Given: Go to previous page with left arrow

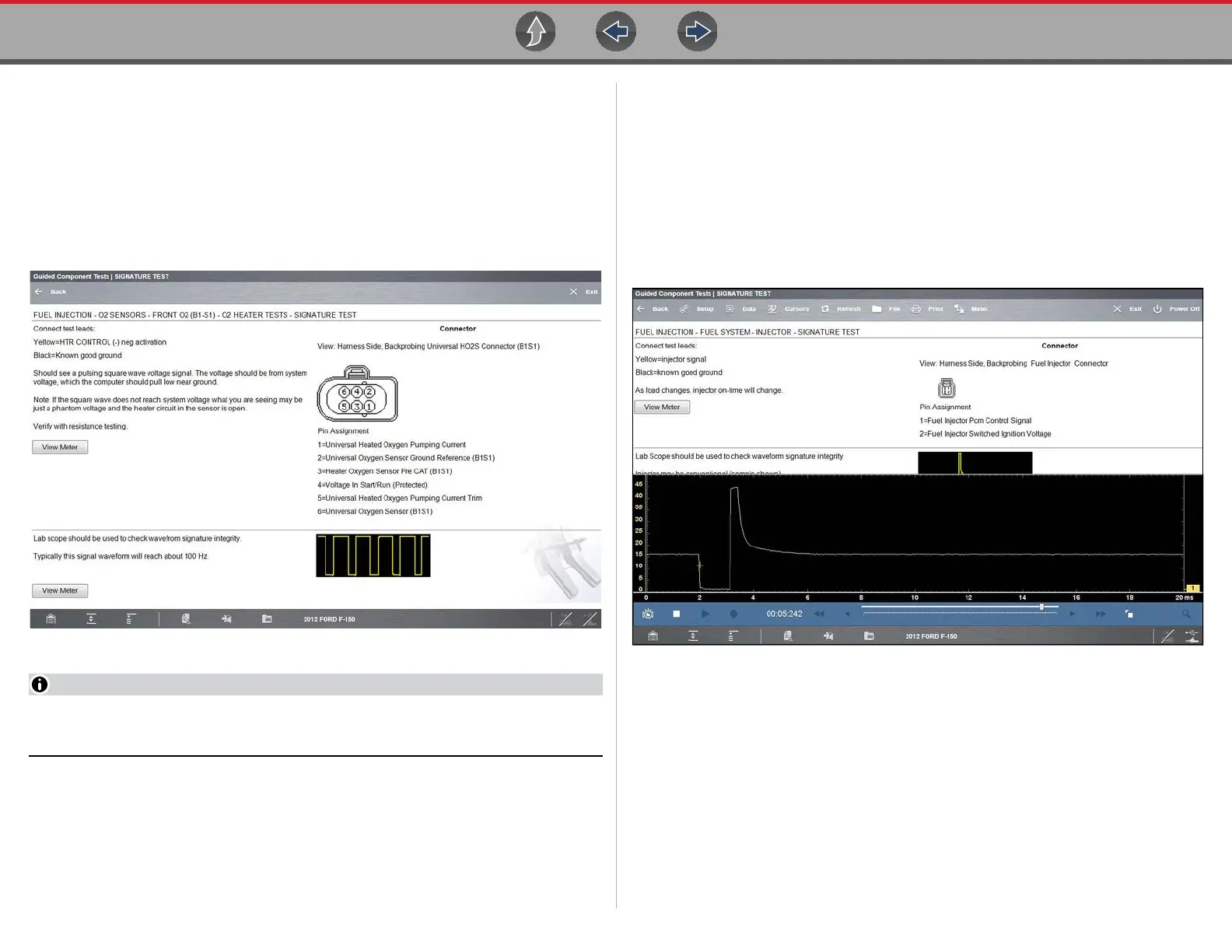Looking at the screenshot, I should [616, 32].
